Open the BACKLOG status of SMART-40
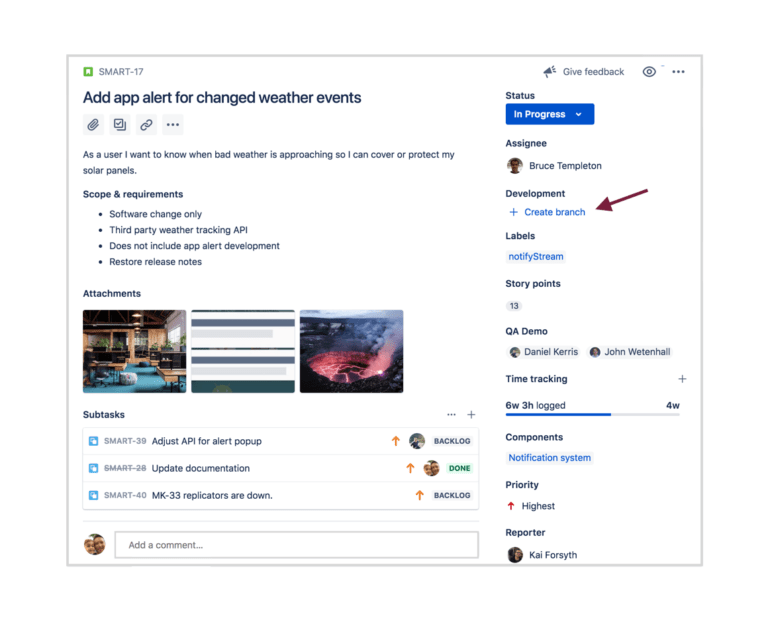The height and width of the screenshot is (622, 768). 452,496
